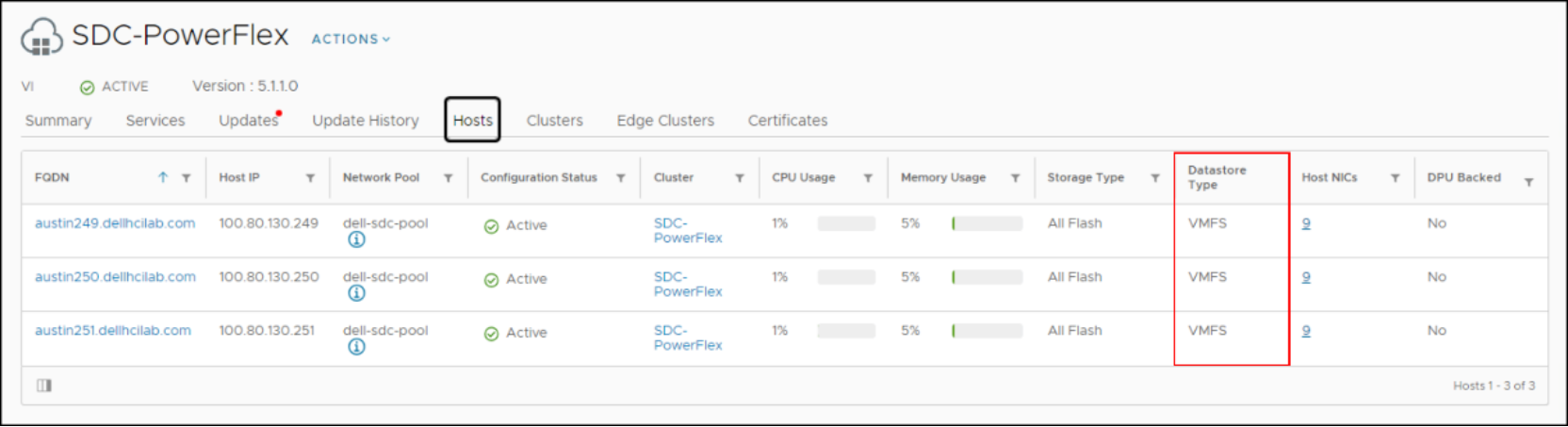Screen dimensions: 1568x427
Task: Open SDC-PowerFlex cluster link in austin251 row
Action: pyautogui.click(x=688, y=338)
